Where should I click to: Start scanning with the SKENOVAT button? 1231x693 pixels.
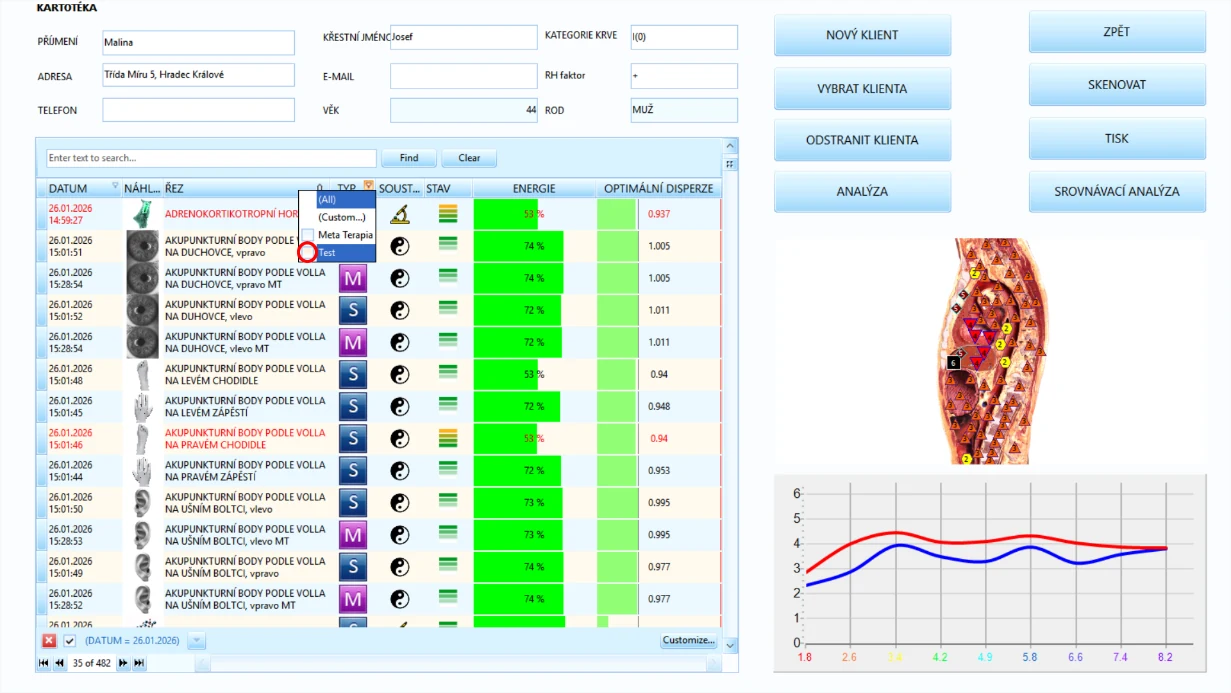[x=1117, y=85]
